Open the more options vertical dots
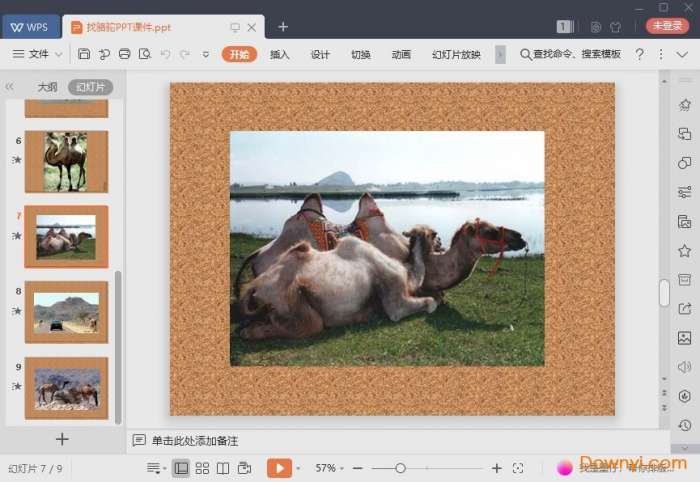The width and height of the screenshot is (700, 482). tap(661, 54)
